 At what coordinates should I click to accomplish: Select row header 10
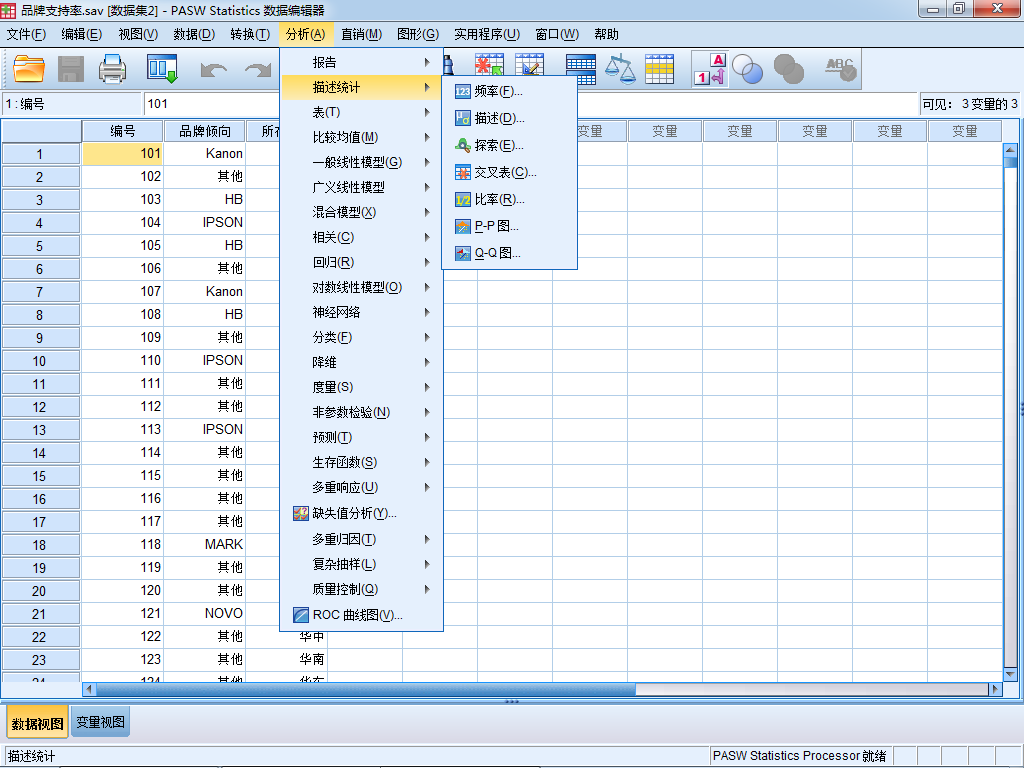click(40, 361)
